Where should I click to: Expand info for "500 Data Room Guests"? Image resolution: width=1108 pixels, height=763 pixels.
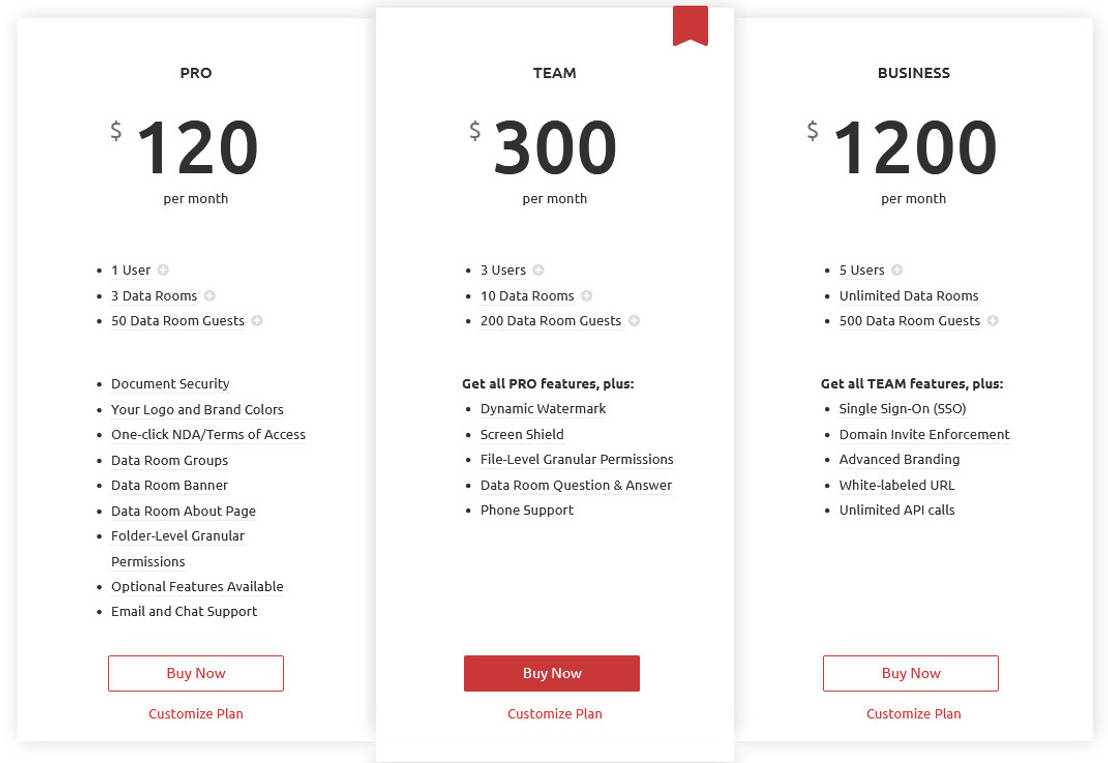point(992,320)
